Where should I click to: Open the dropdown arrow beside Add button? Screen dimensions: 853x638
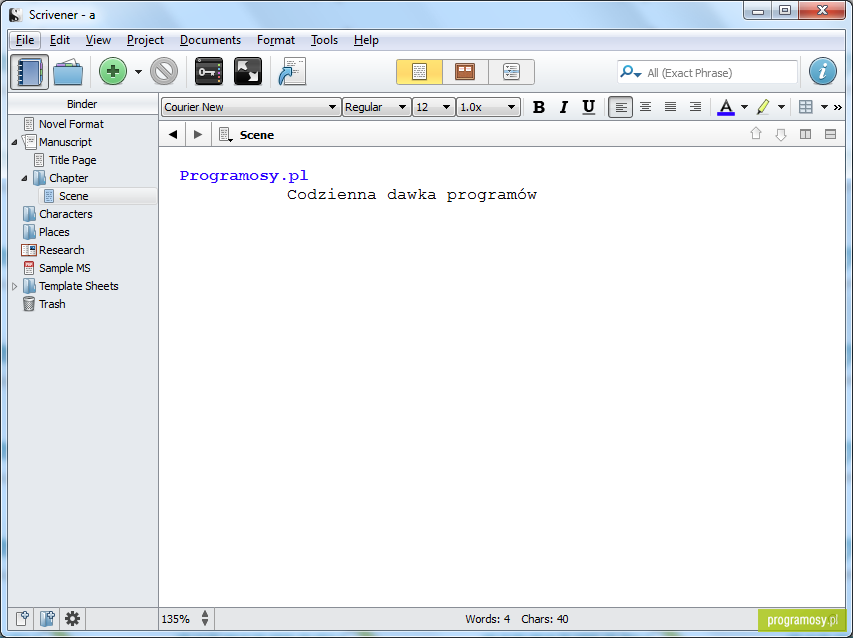[138, 72]
